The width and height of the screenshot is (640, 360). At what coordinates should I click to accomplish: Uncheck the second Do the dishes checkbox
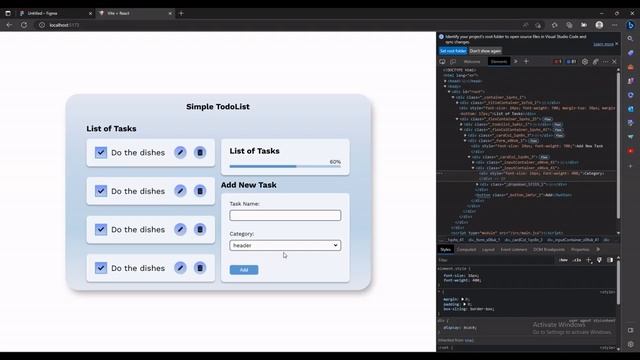101,191
